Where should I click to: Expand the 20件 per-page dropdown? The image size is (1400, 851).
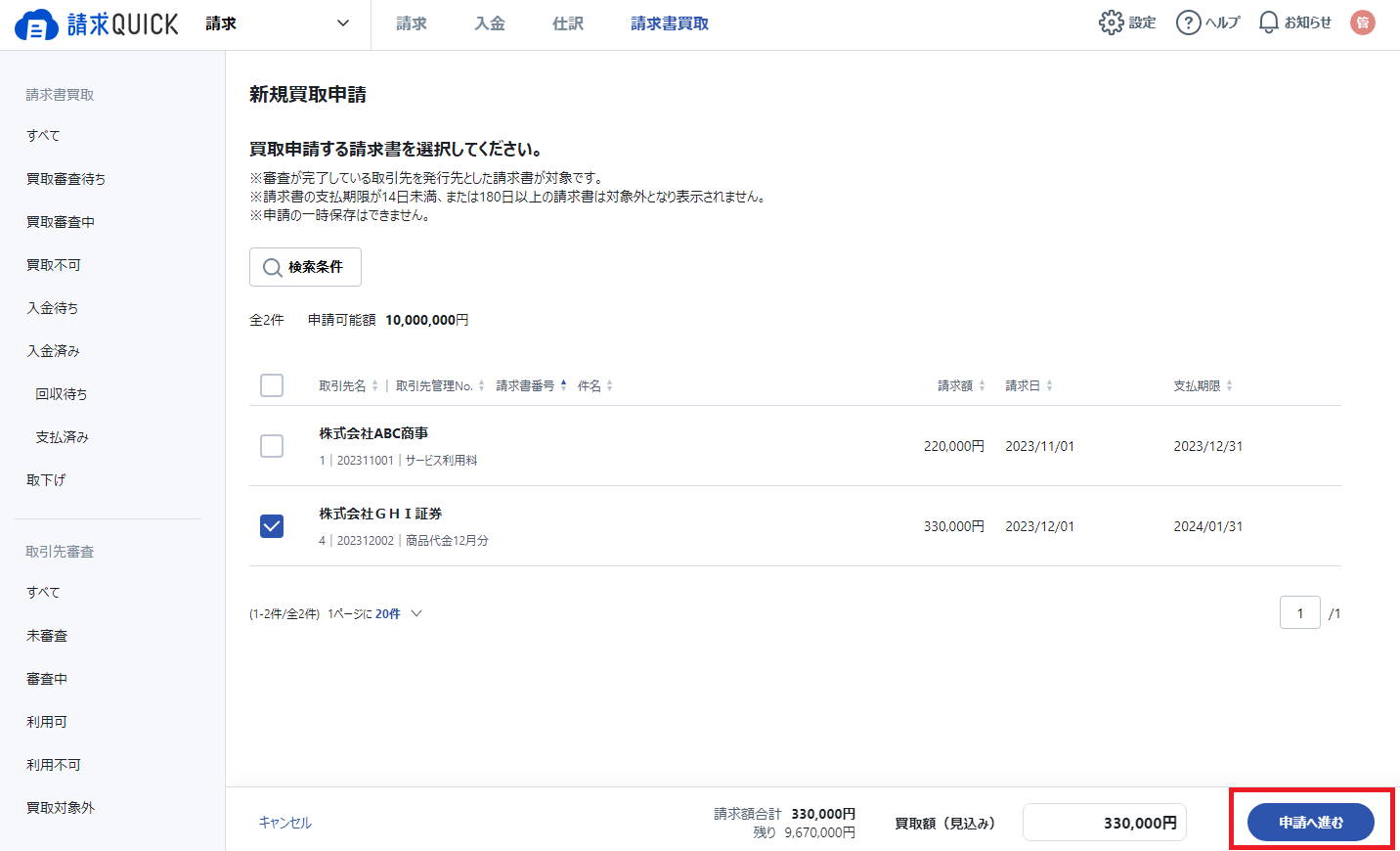click(398, 614)
